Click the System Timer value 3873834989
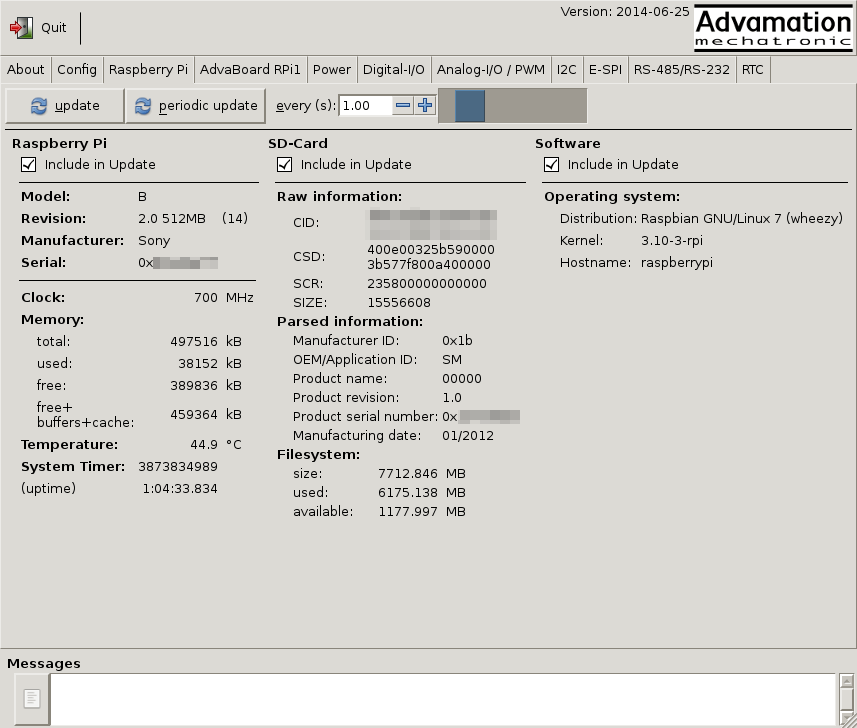Image resolution: width=857 pixels, height=728 pixels. pos(178,467)
